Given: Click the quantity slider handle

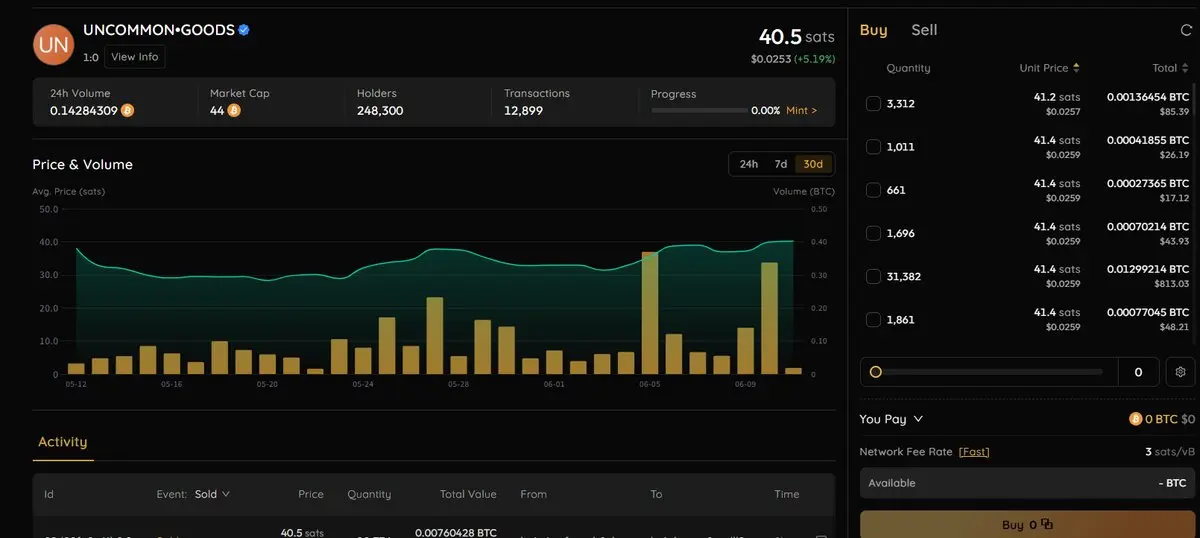Looking at the screenshot, I should pos(875,372).
